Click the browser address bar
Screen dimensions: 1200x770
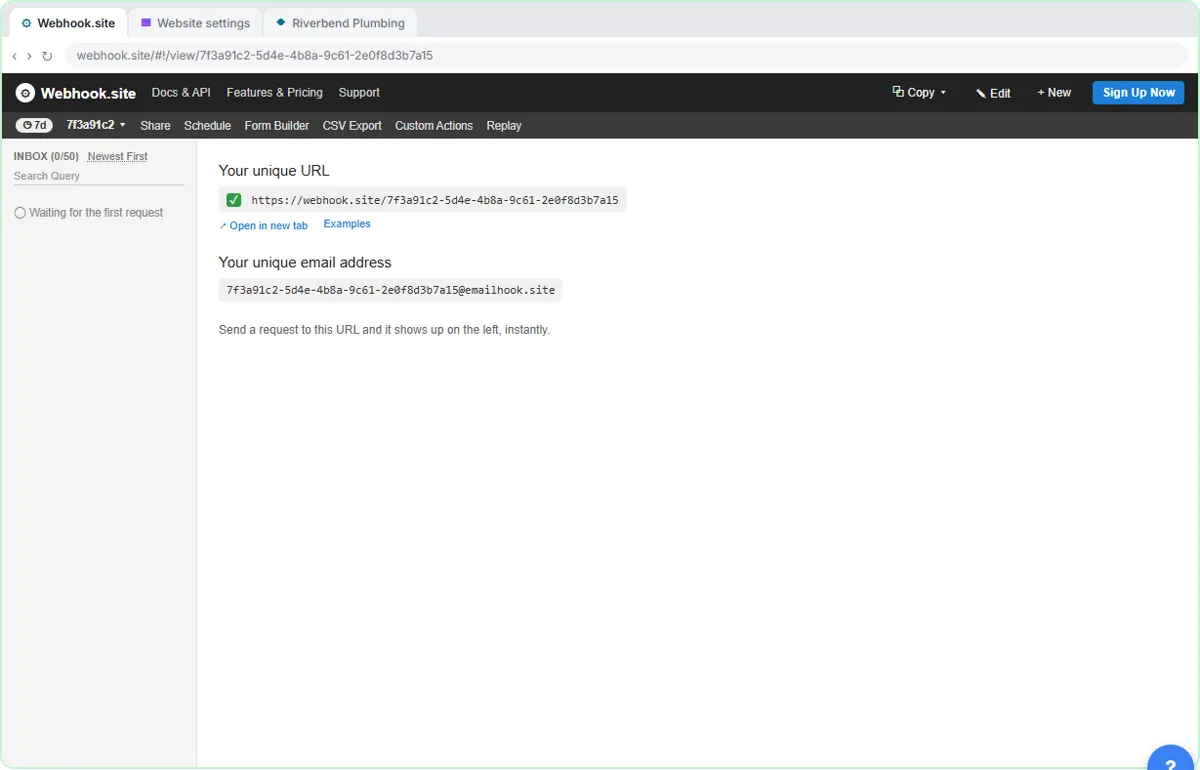coord(626,56)
